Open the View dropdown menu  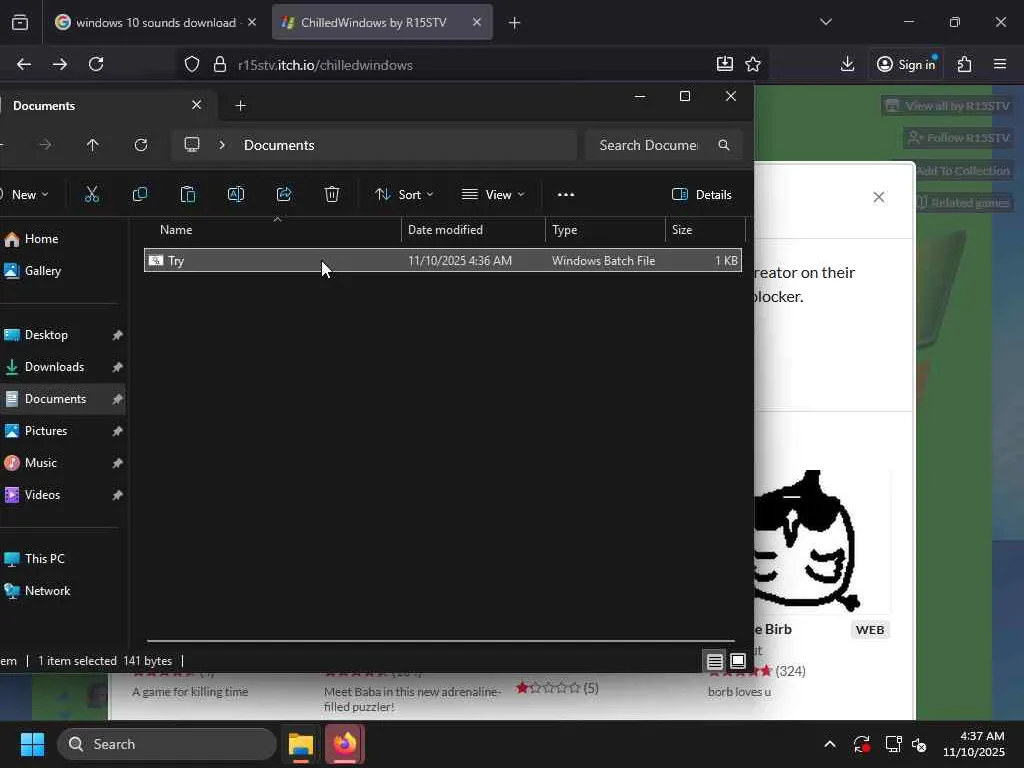pos(493,195)
